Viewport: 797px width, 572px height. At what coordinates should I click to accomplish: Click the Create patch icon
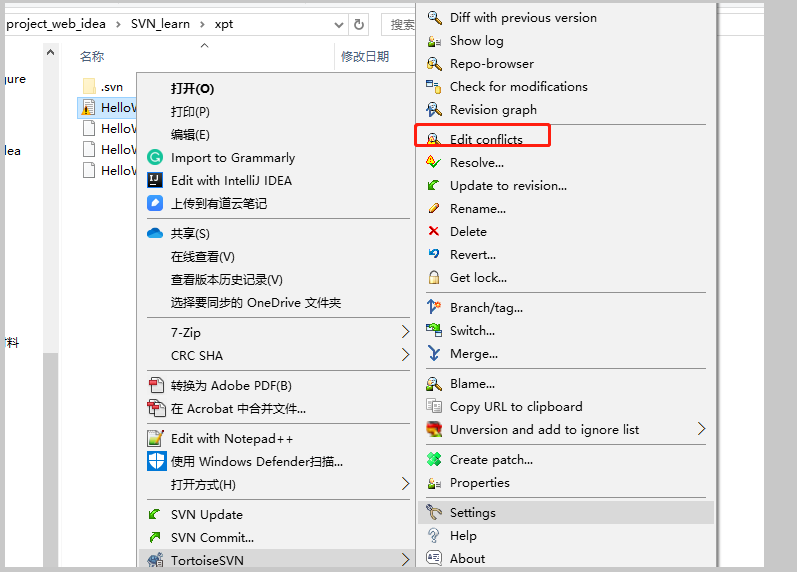click(x=434, y=459)
